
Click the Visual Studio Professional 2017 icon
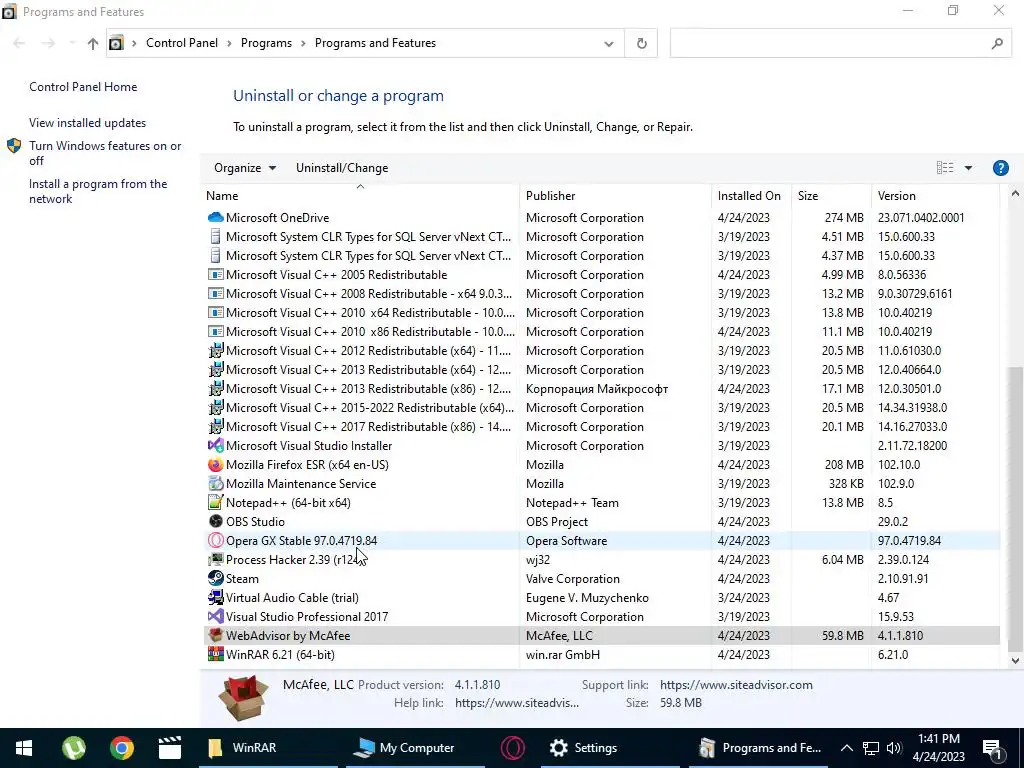tap(216, 616)
